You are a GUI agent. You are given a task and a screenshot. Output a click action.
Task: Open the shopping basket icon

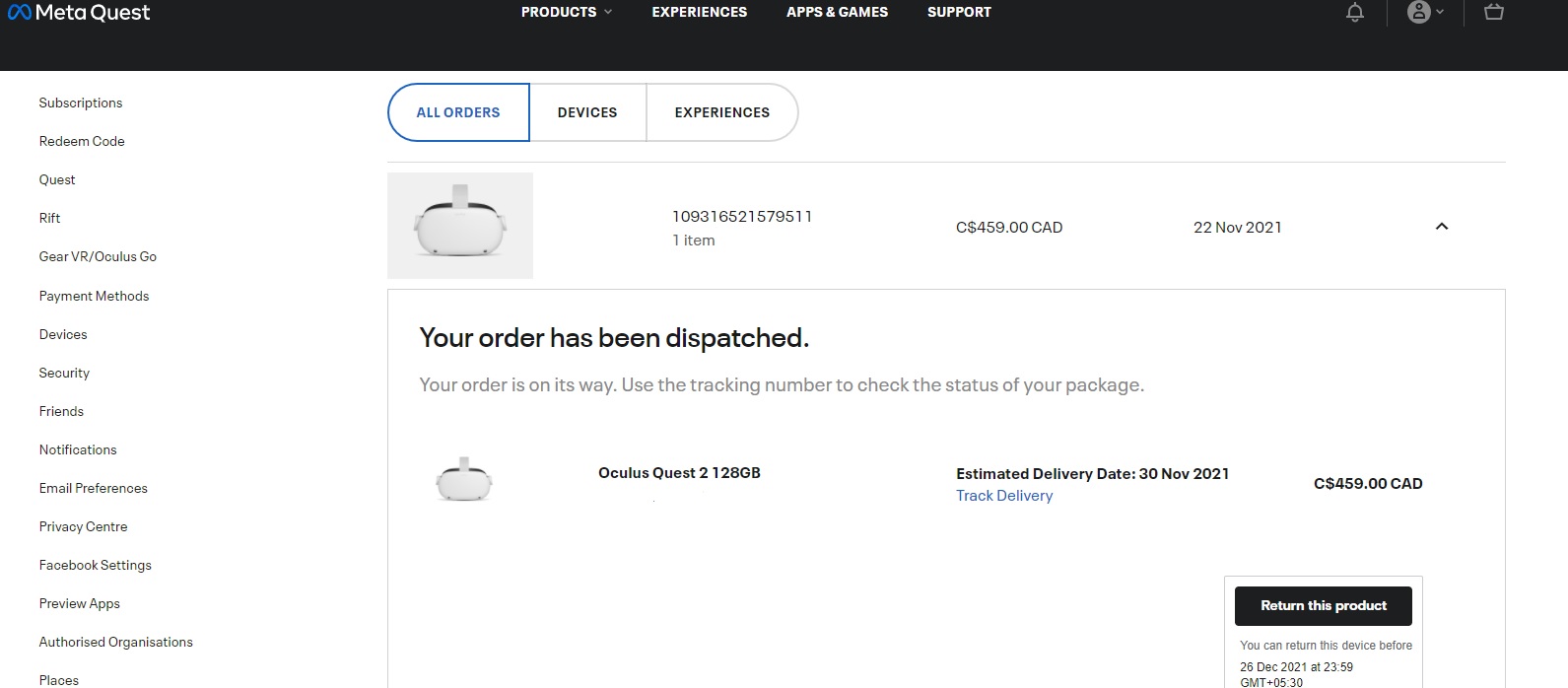(x=1494, y=12)
